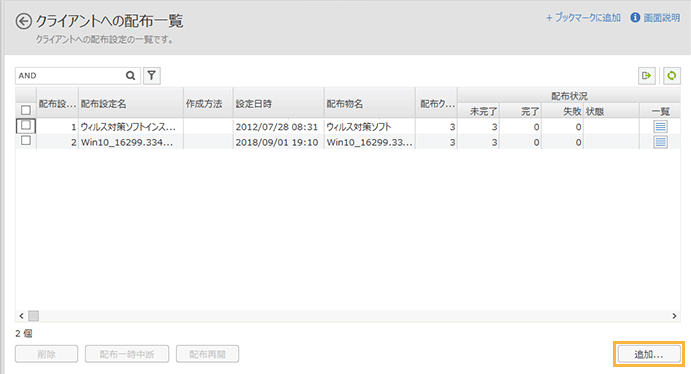Toggle the select-all header checkbox
This screenshot has width=691, height=374.
click(26, 110)
